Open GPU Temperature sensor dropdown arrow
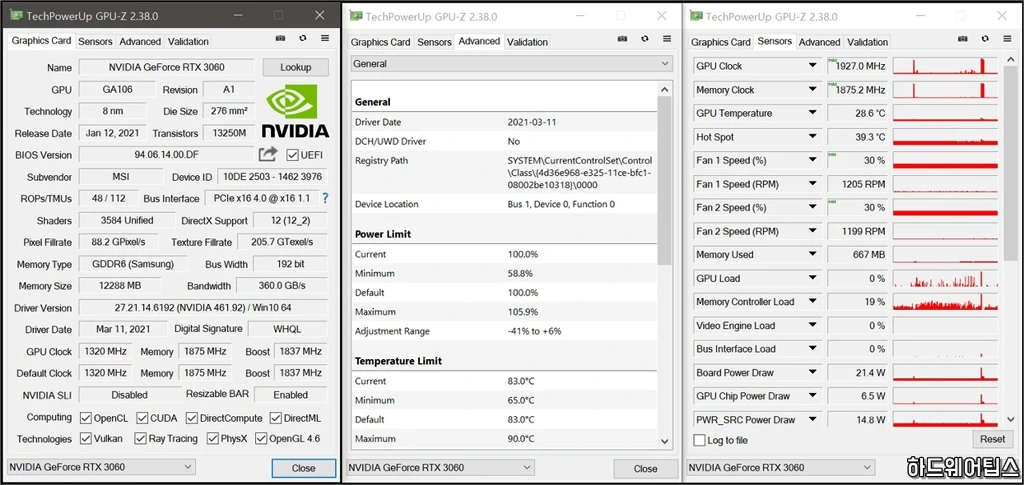 coord(812,113)
